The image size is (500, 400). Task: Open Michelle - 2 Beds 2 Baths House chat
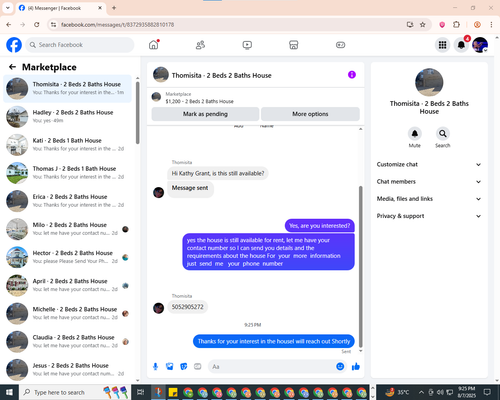67,313
